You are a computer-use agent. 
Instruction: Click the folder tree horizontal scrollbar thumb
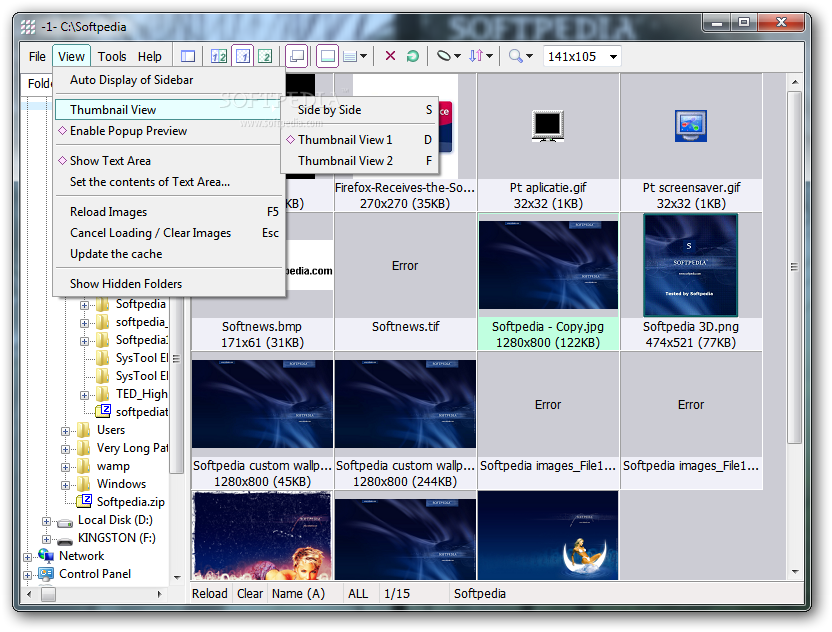[48, 594]
